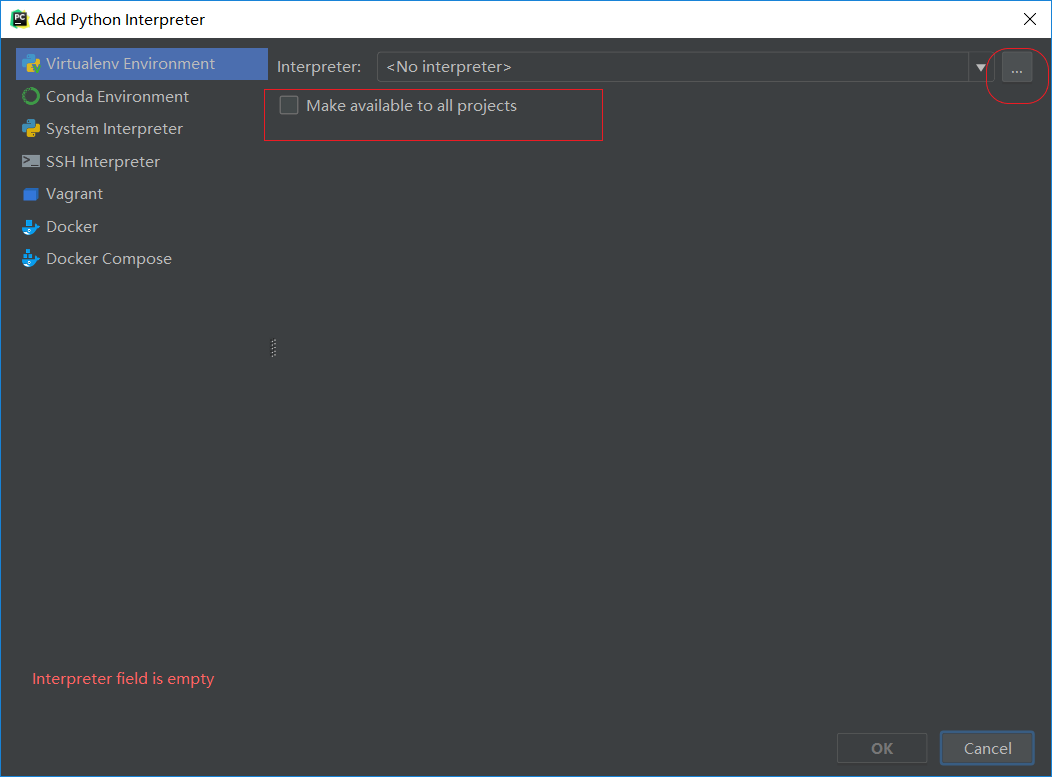
Task: Click the PyCharm logo in title bar
Action: (x=19, y=19)
